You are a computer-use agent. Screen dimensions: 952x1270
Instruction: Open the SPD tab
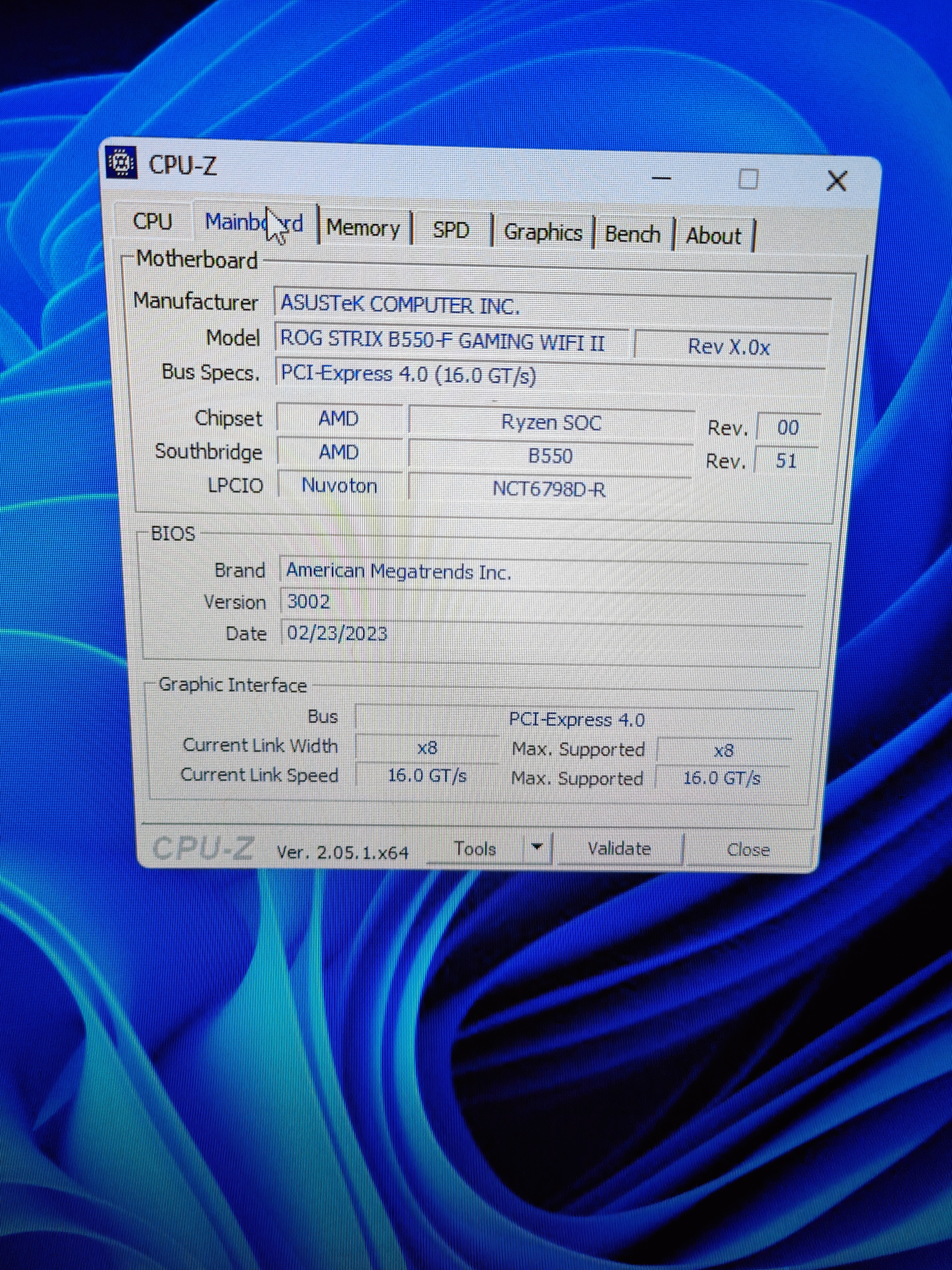(451, 231)
